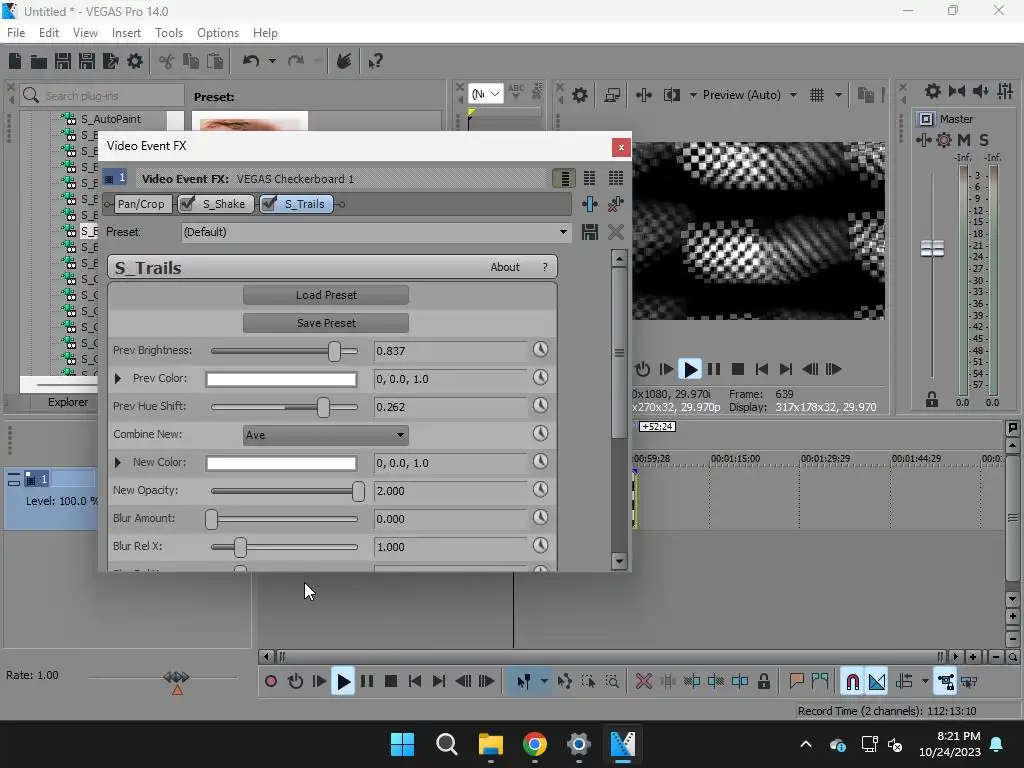Open the overlays grid dropdown arrow
Image resolution: width=1024 pixels, height=768 pixels.
(x=838, y=95)
